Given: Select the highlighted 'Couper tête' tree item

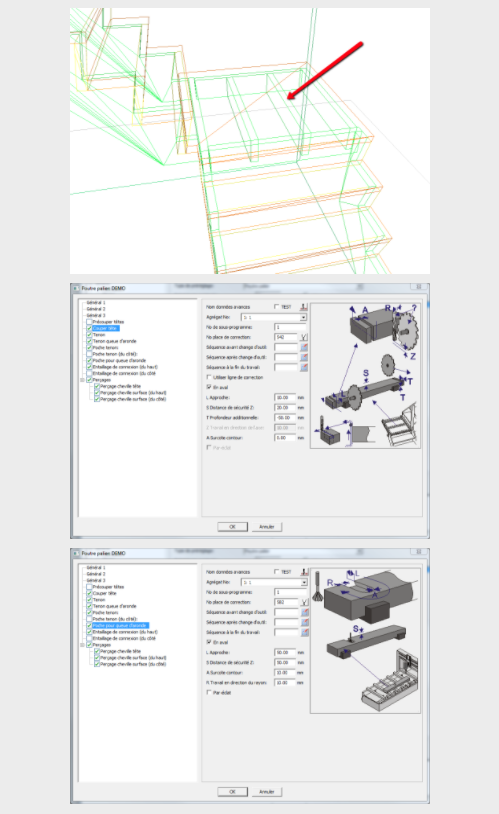Looking at the screenshot, I should pyautogui.click(x=105, y=328).
